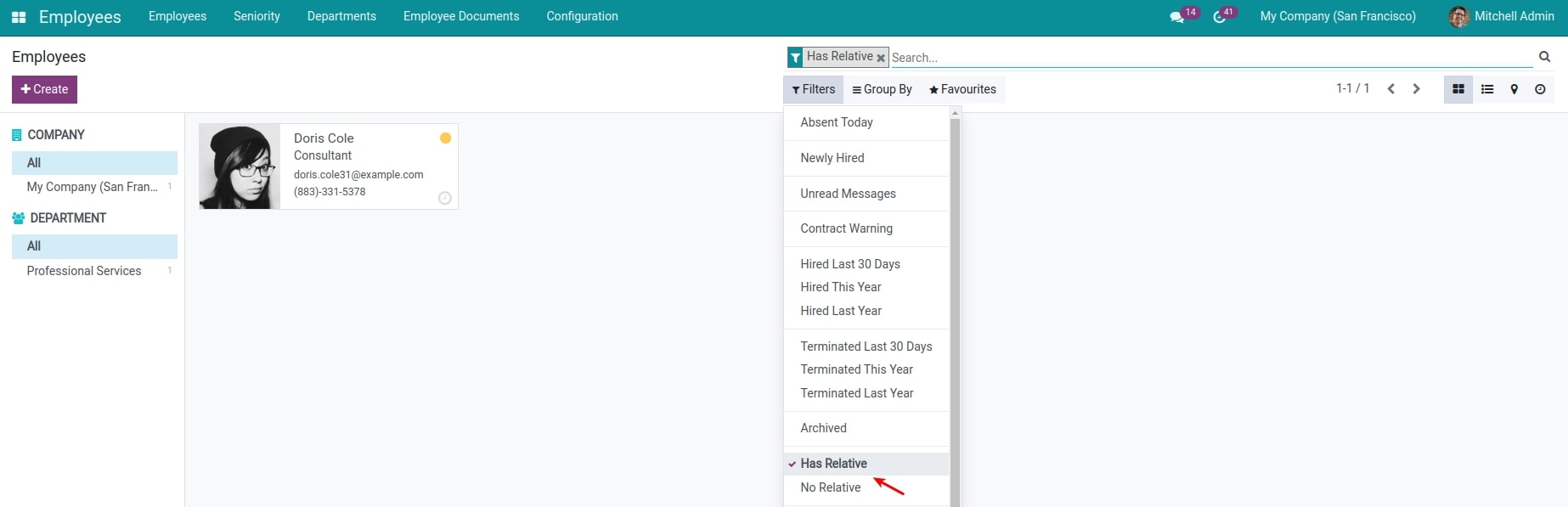Enable the Archived filter
The width and height of the screenshot is (1568, 507).
[822, 428]
